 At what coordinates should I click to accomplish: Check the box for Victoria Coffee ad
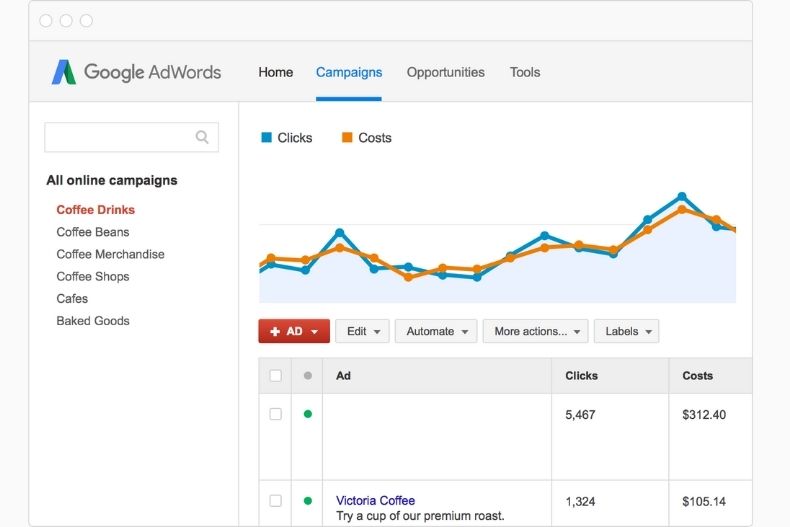coord(276,501)
